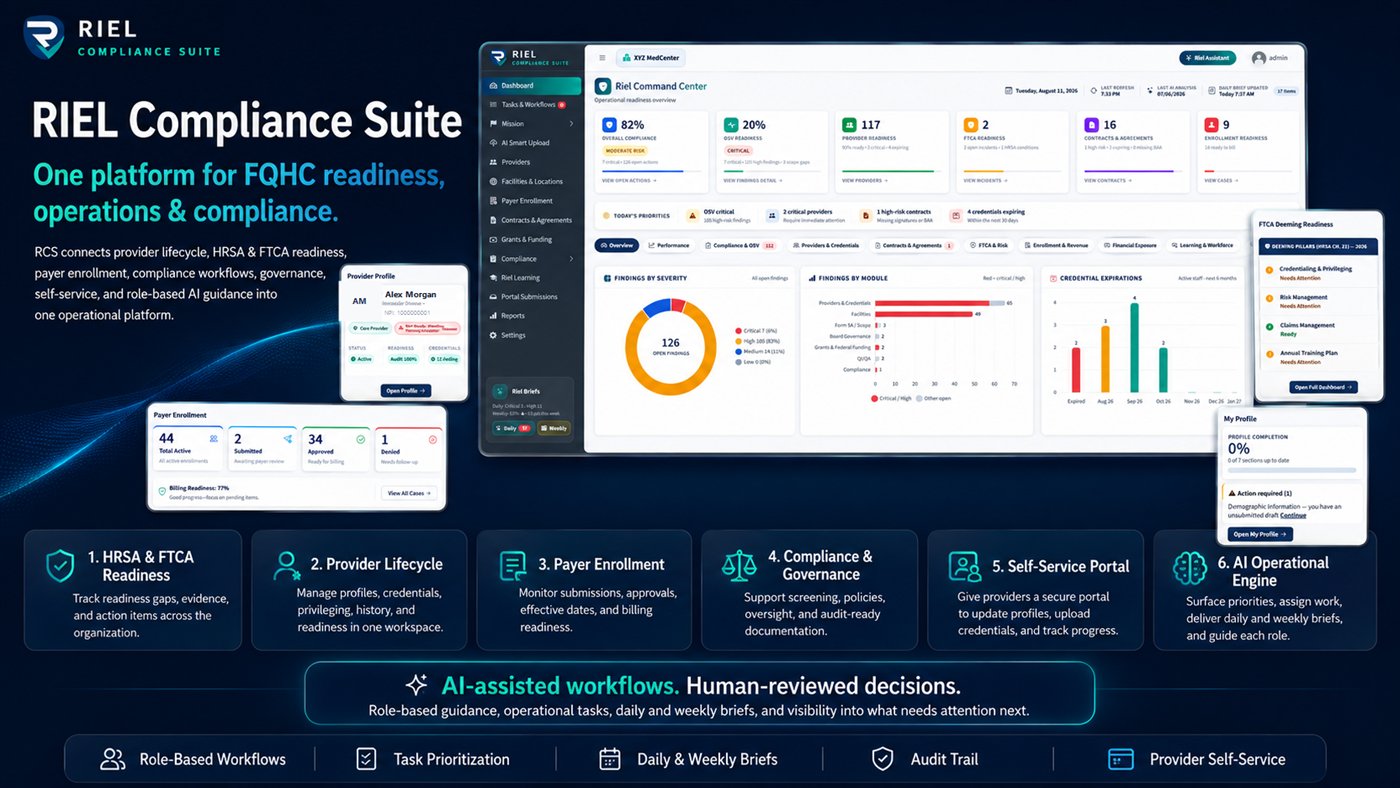Click the Self-Service Portal person-card icon
This screenshot has width=1400, height=788.
tap(965, 566)
